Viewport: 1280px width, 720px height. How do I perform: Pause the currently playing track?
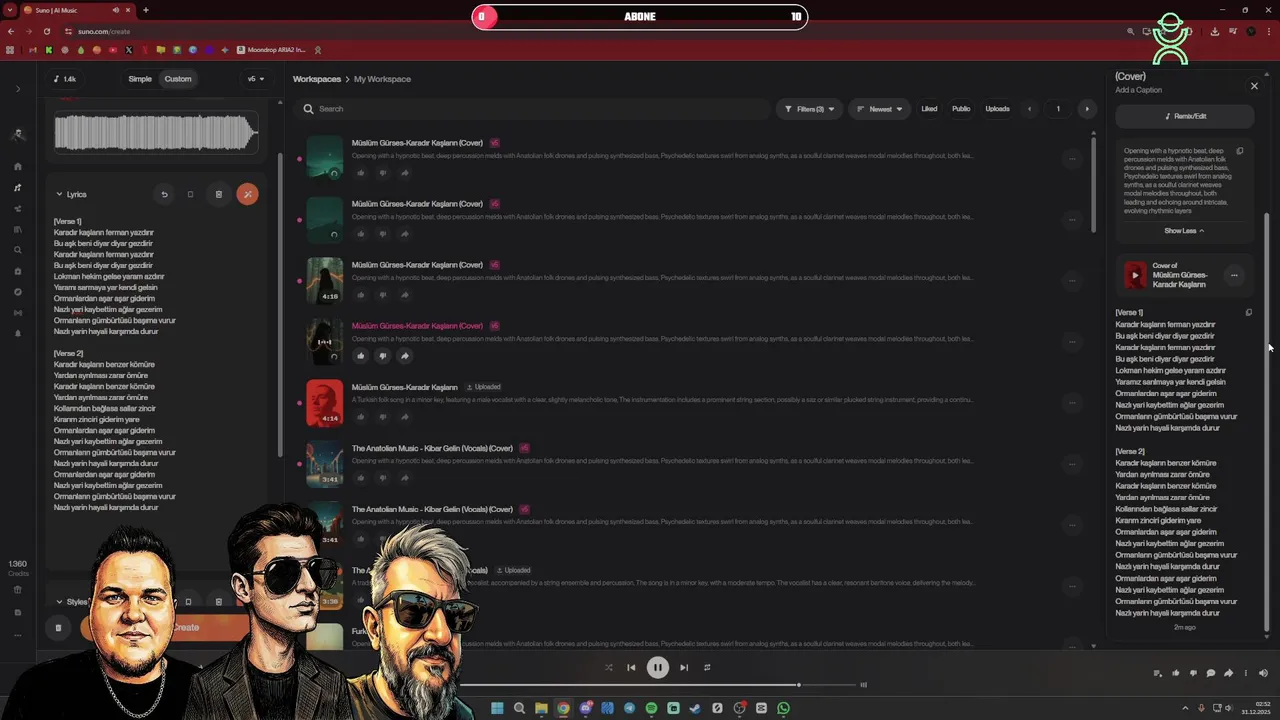click(x=657, y=668)
